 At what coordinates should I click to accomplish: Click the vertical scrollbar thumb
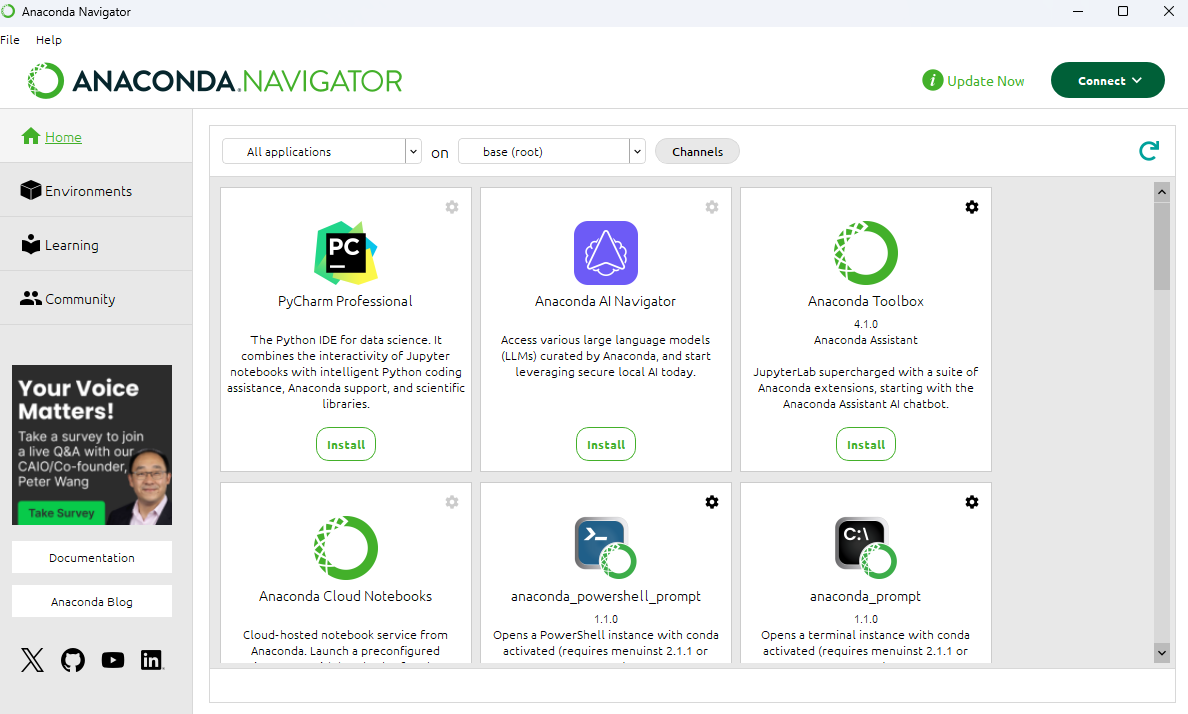click(x=1161, y=246)
